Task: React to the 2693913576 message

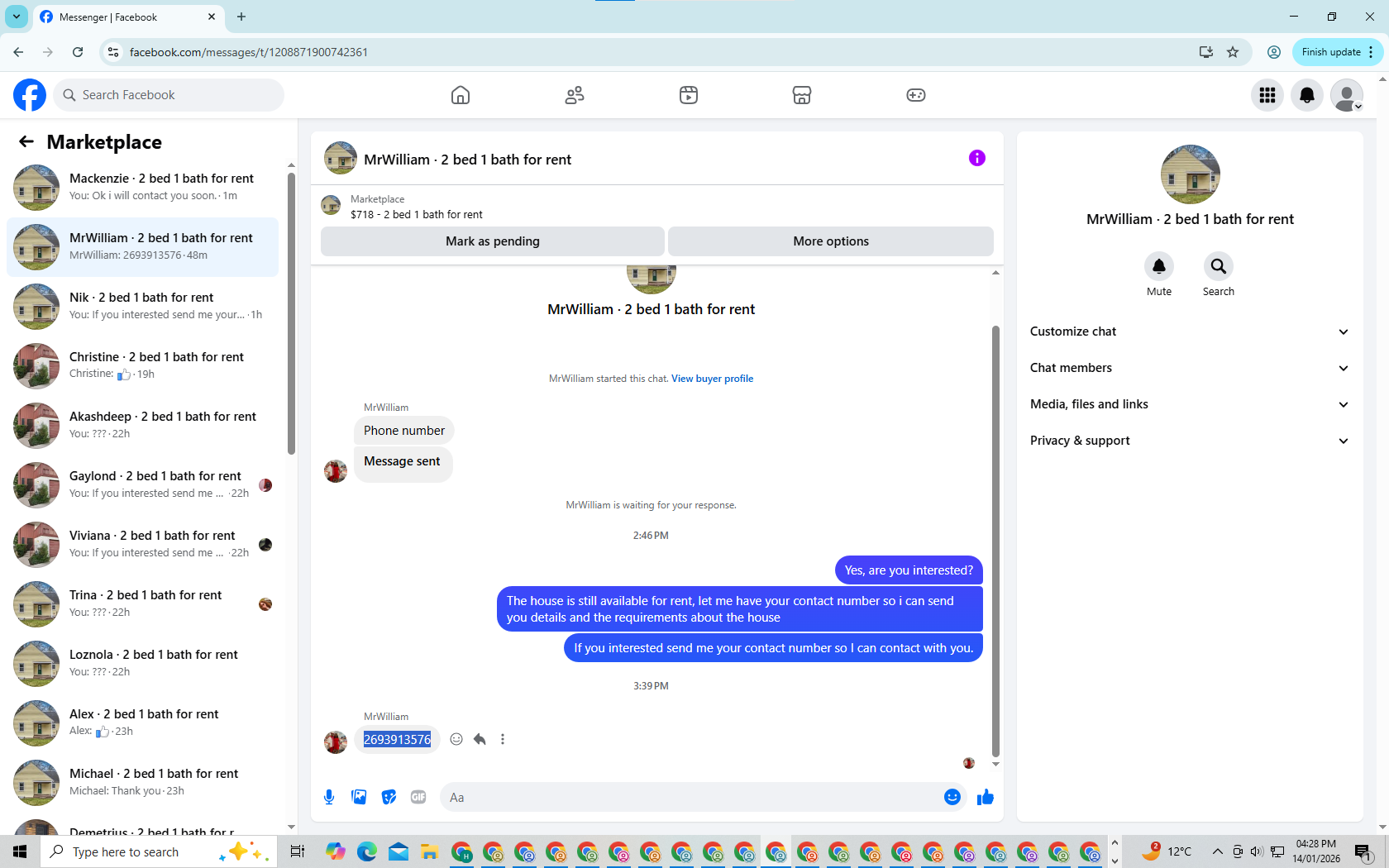Action: click(456, 739)
